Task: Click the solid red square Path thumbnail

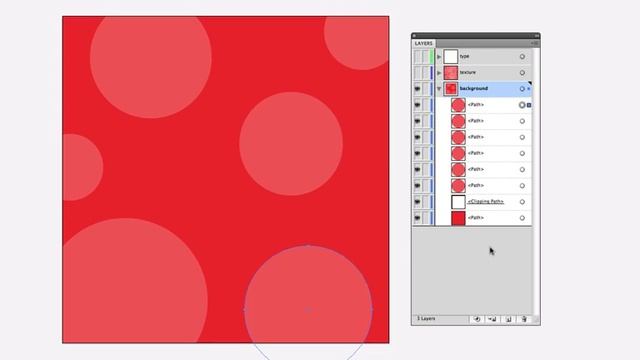Action: tap(458, 218)
